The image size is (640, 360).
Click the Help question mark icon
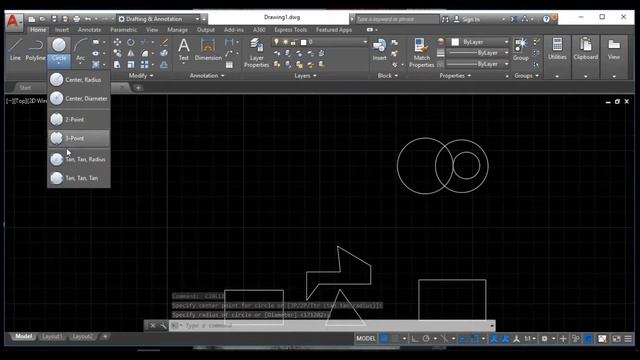click(x=546, y=19)
